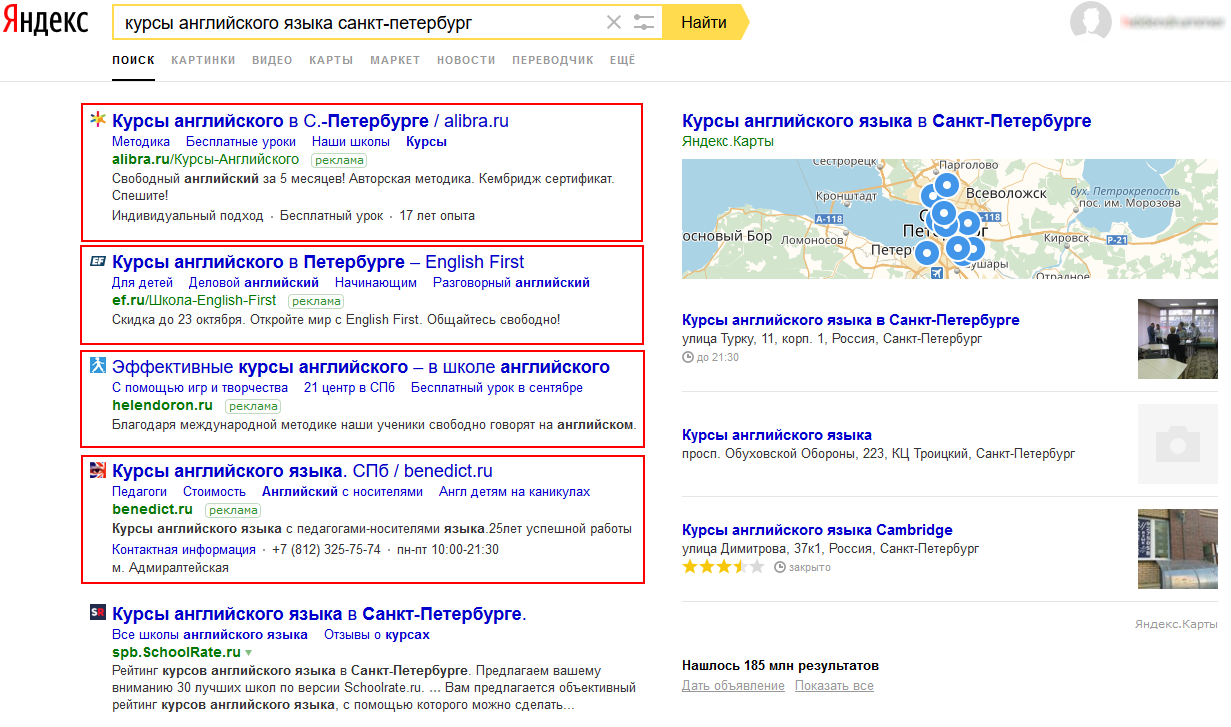
Task: Click the clock icon next to до 21:30
Action: [687, 357]
